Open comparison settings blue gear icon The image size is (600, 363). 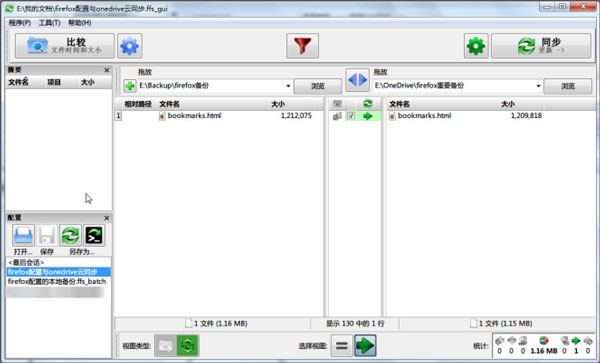click(130, 46)
